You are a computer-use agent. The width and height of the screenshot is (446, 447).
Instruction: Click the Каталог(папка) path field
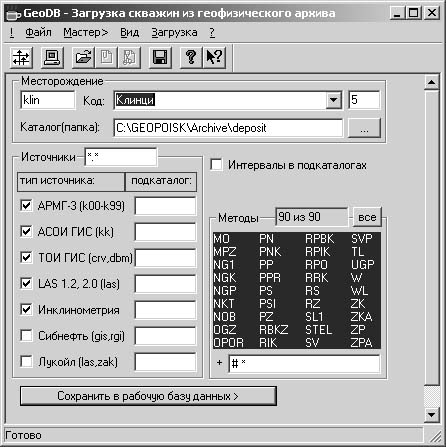[228, 128]
